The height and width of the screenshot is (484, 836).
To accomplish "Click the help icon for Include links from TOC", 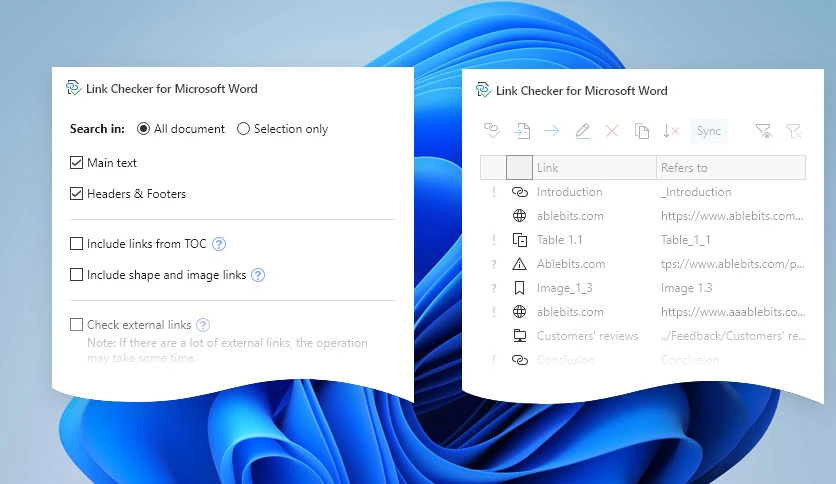I will [x=219, y=244].
